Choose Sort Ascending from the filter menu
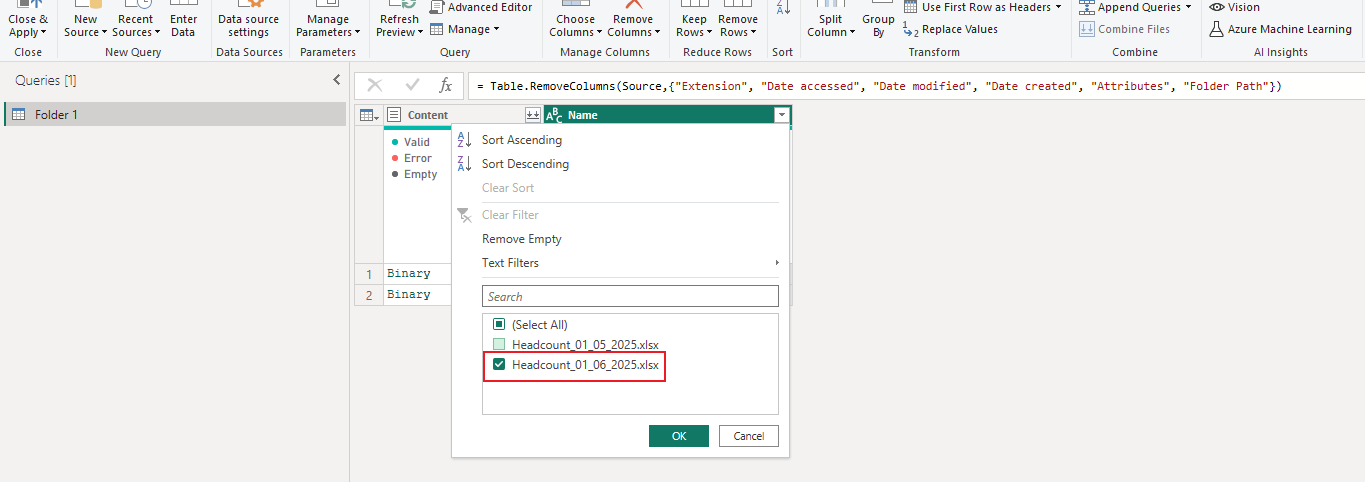 [x=522, y=140]
